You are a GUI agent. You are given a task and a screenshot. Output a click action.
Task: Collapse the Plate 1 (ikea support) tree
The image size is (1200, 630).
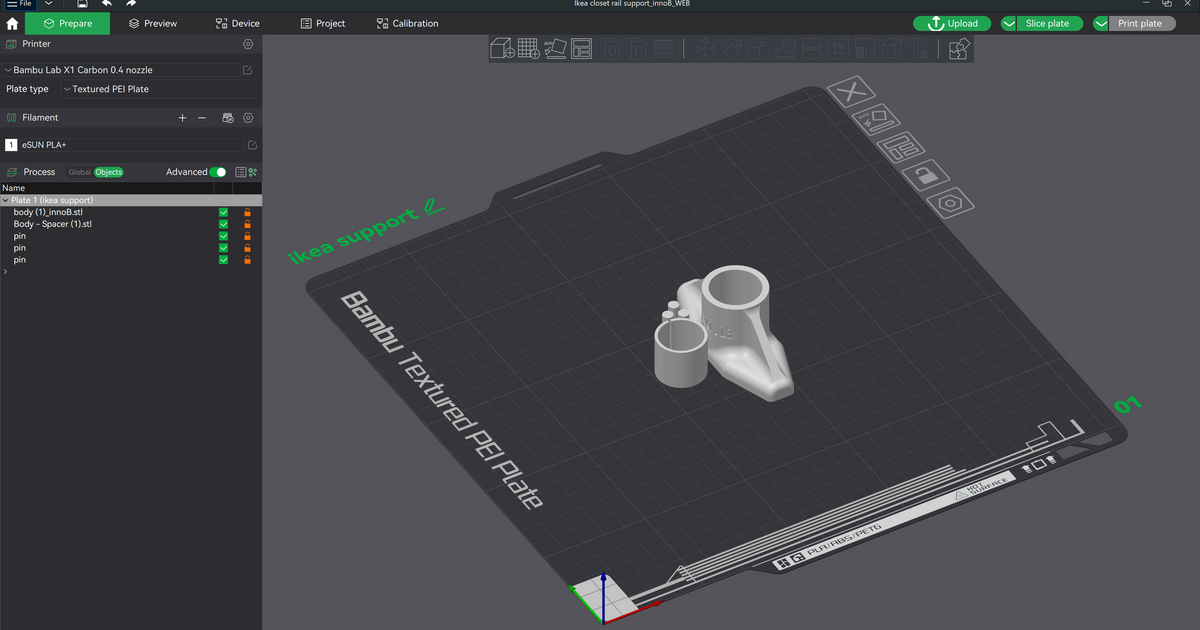[x=8, y=200]
